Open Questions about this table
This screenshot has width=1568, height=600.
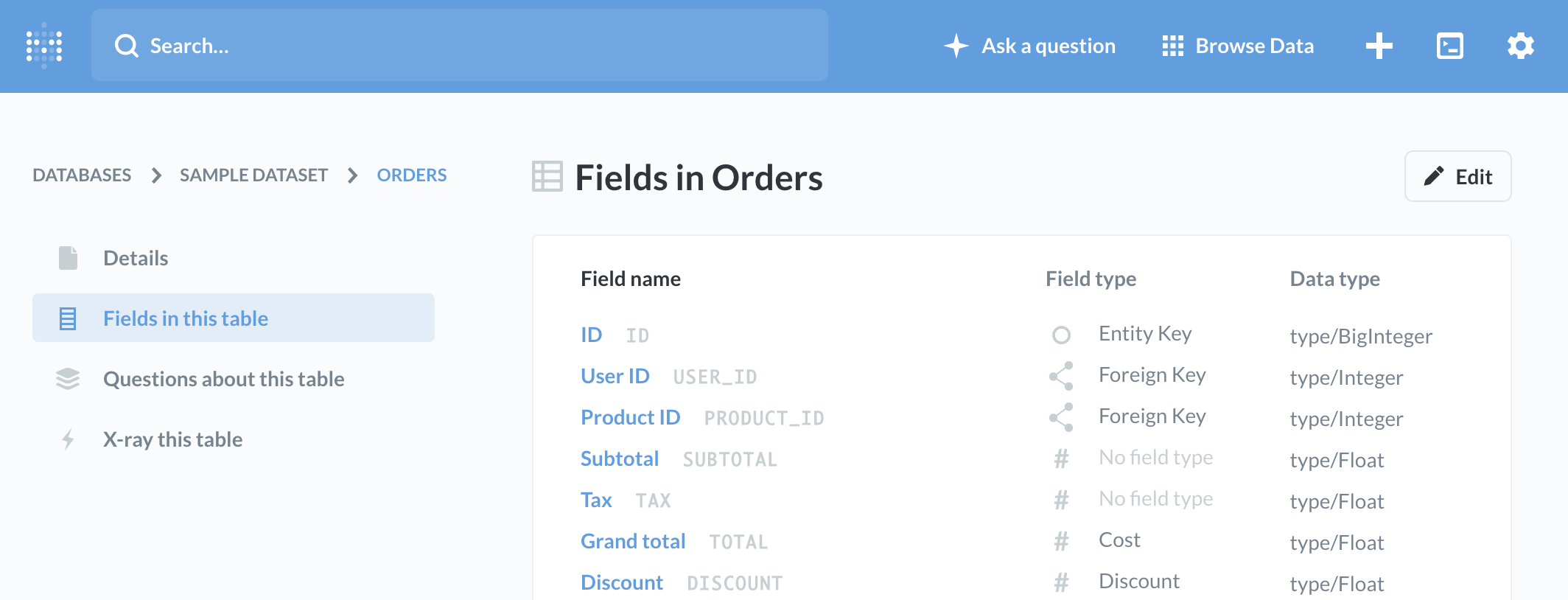coord(223,379)
